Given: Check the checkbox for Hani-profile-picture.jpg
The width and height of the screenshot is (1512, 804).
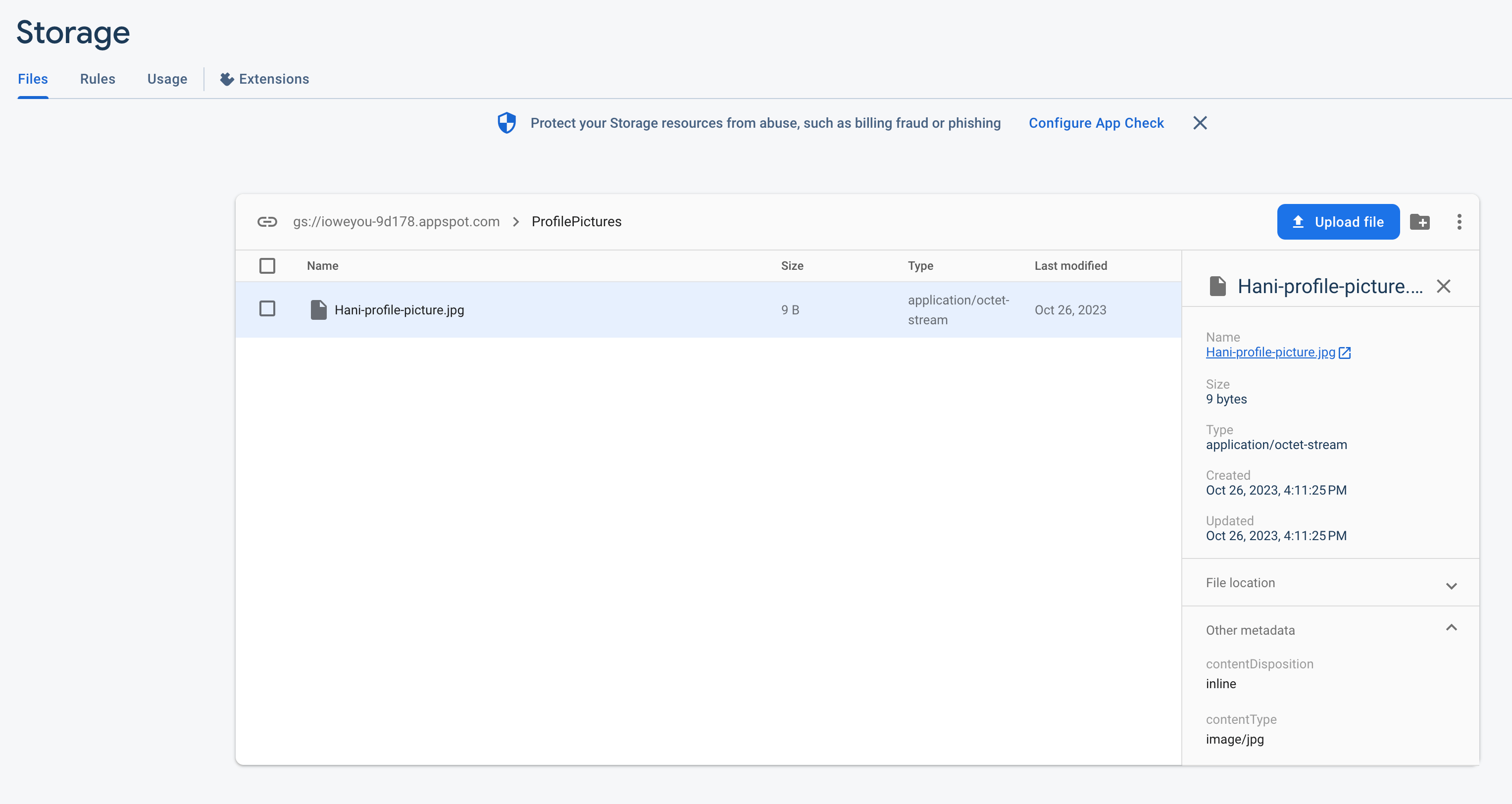Looking at the screenshot, I should tap(267, 308).
